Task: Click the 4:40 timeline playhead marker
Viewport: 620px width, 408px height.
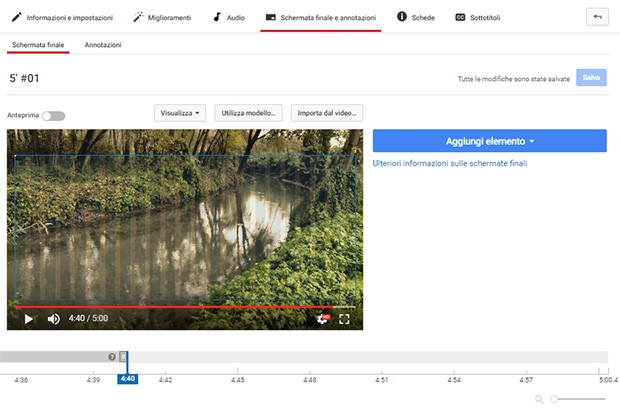Action: point(128,379)
